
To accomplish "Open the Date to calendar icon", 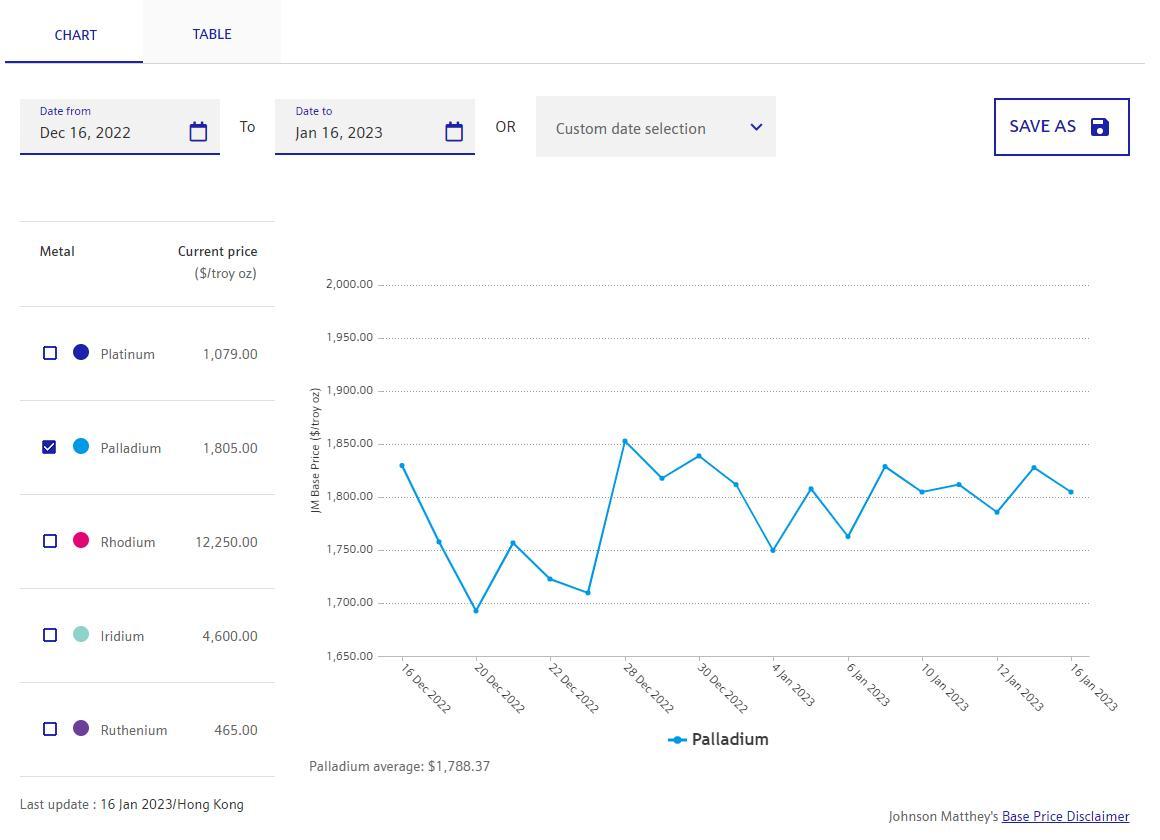I will coord(454,132).
